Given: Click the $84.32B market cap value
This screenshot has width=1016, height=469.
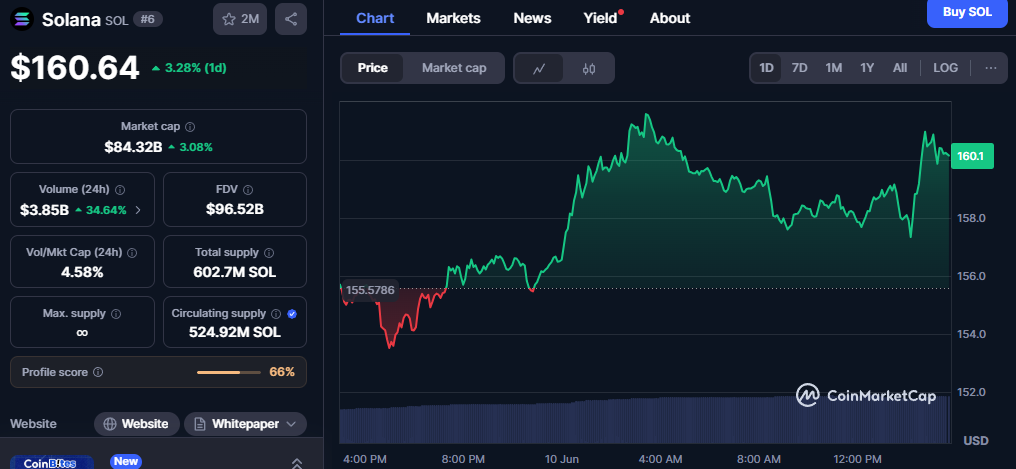Looking at the screenshot, I should point(133,147).
